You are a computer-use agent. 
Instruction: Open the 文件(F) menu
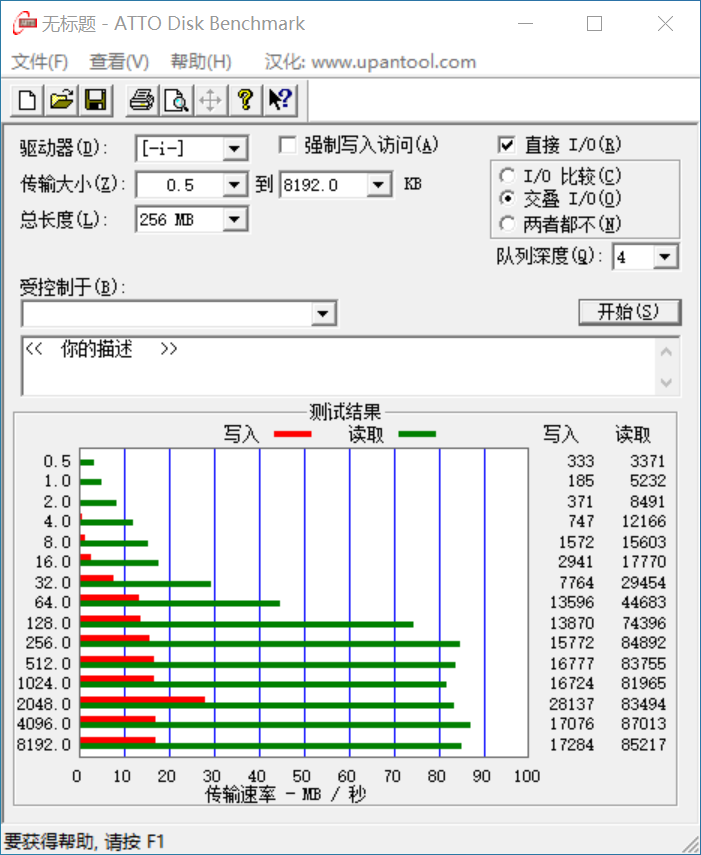click(x=39, y=62)
